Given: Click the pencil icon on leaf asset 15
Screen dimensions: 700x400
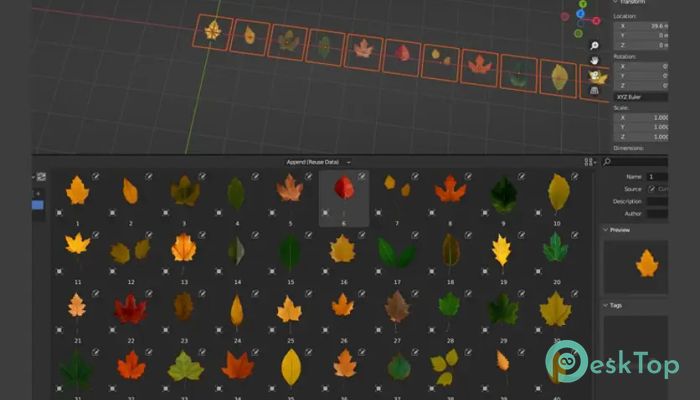Looking at the screenshot, I should pos(308,235).
